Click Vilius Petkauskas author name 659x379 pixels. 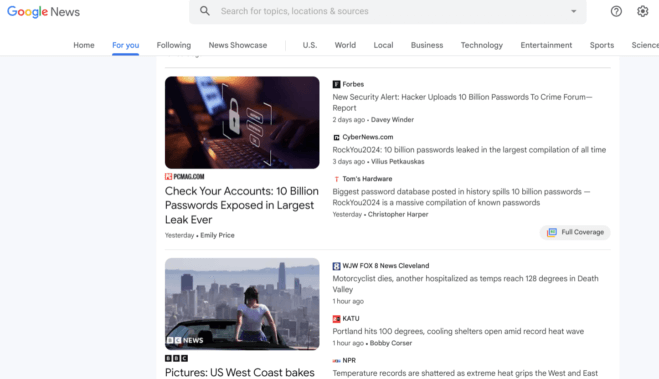click(398, 162)
